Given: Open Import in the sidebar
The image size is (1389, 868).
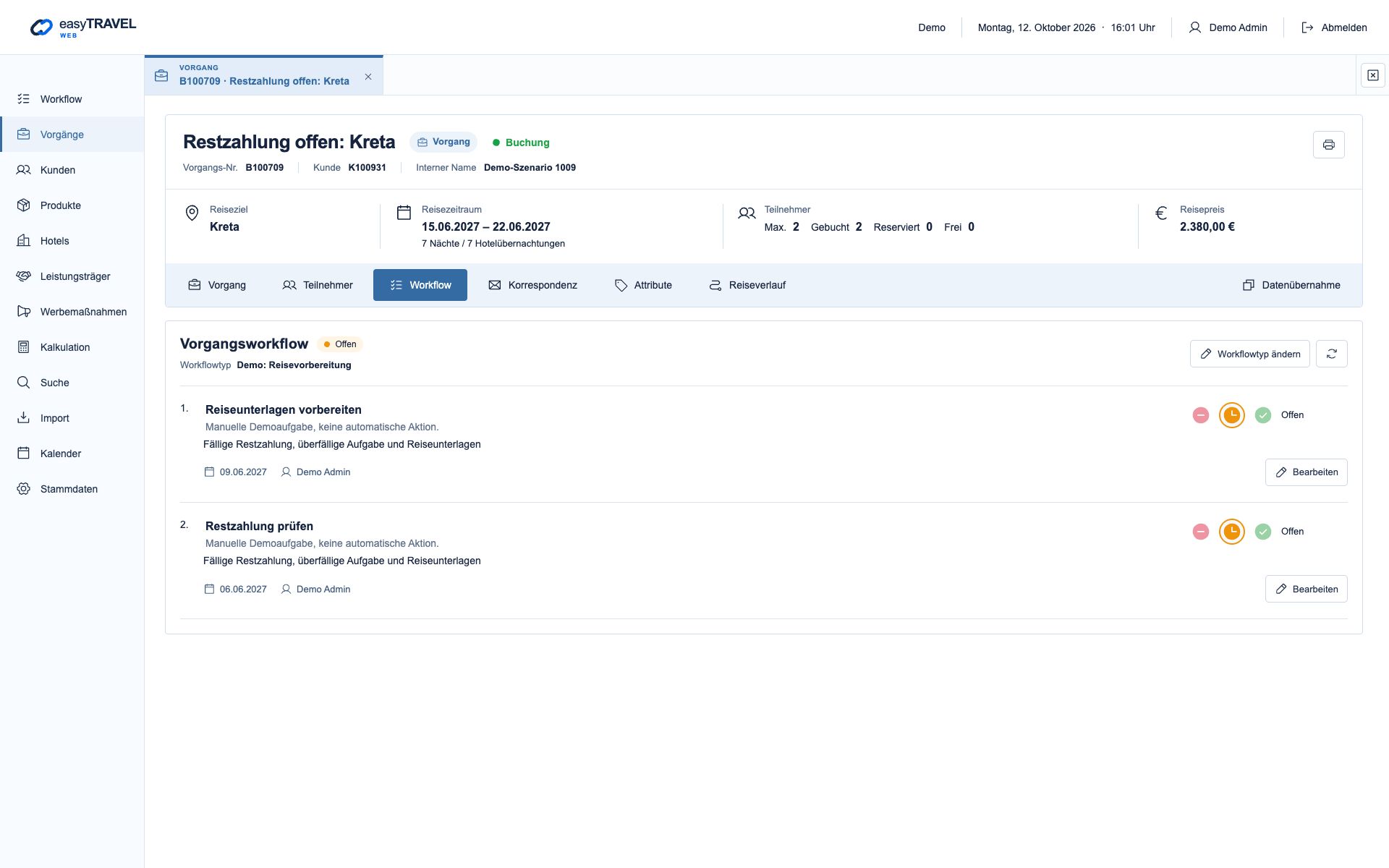Looking at the screenshot, I should pyautogui.click(x=72, y=418).
